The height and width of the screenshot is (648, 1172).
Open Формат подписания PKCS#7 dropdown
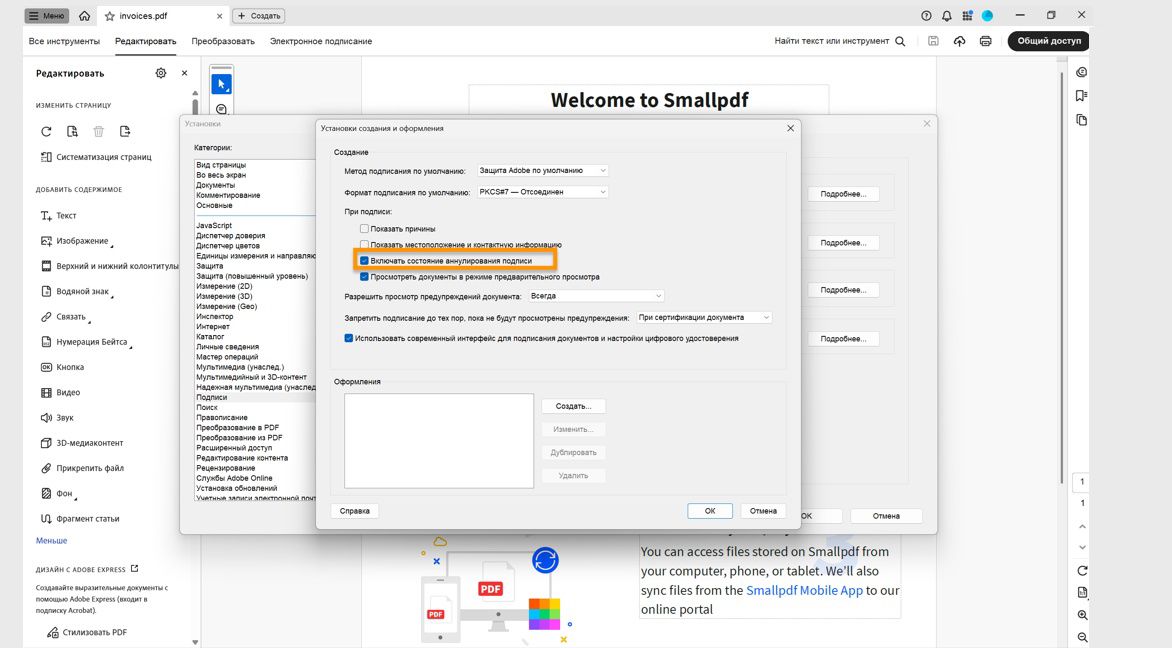(x=543, y=192)
